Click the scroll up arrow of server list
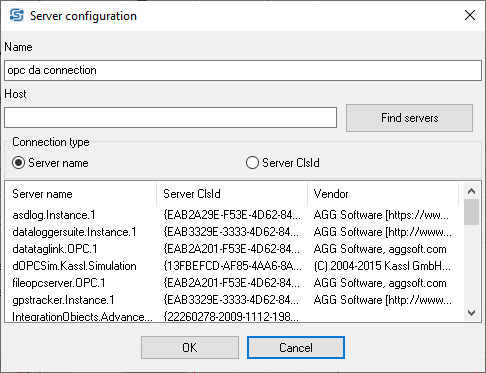This screenshot has height=373, width=486. tap(471, 191)
